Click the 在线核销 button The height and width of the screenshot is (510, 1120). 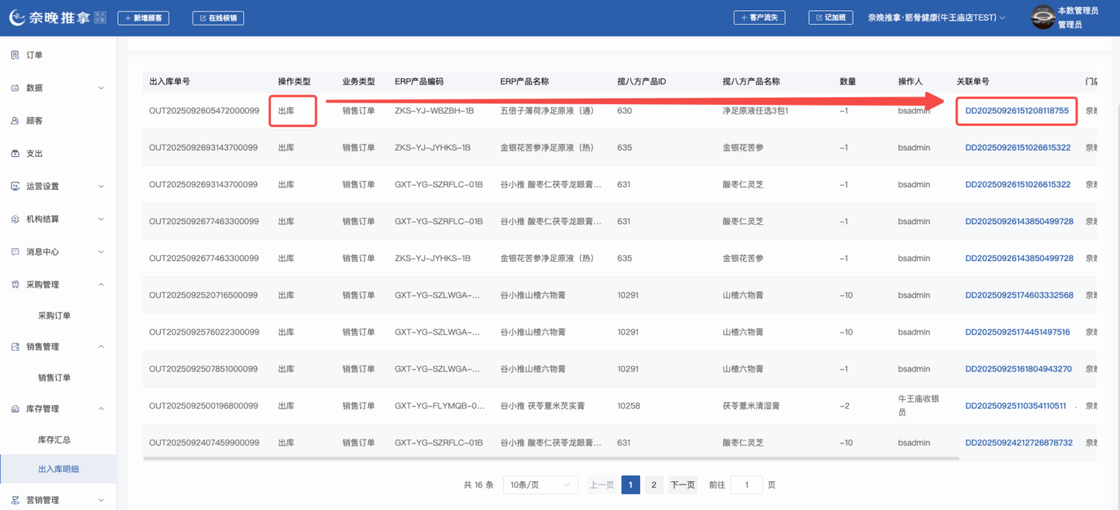(218, 18)
